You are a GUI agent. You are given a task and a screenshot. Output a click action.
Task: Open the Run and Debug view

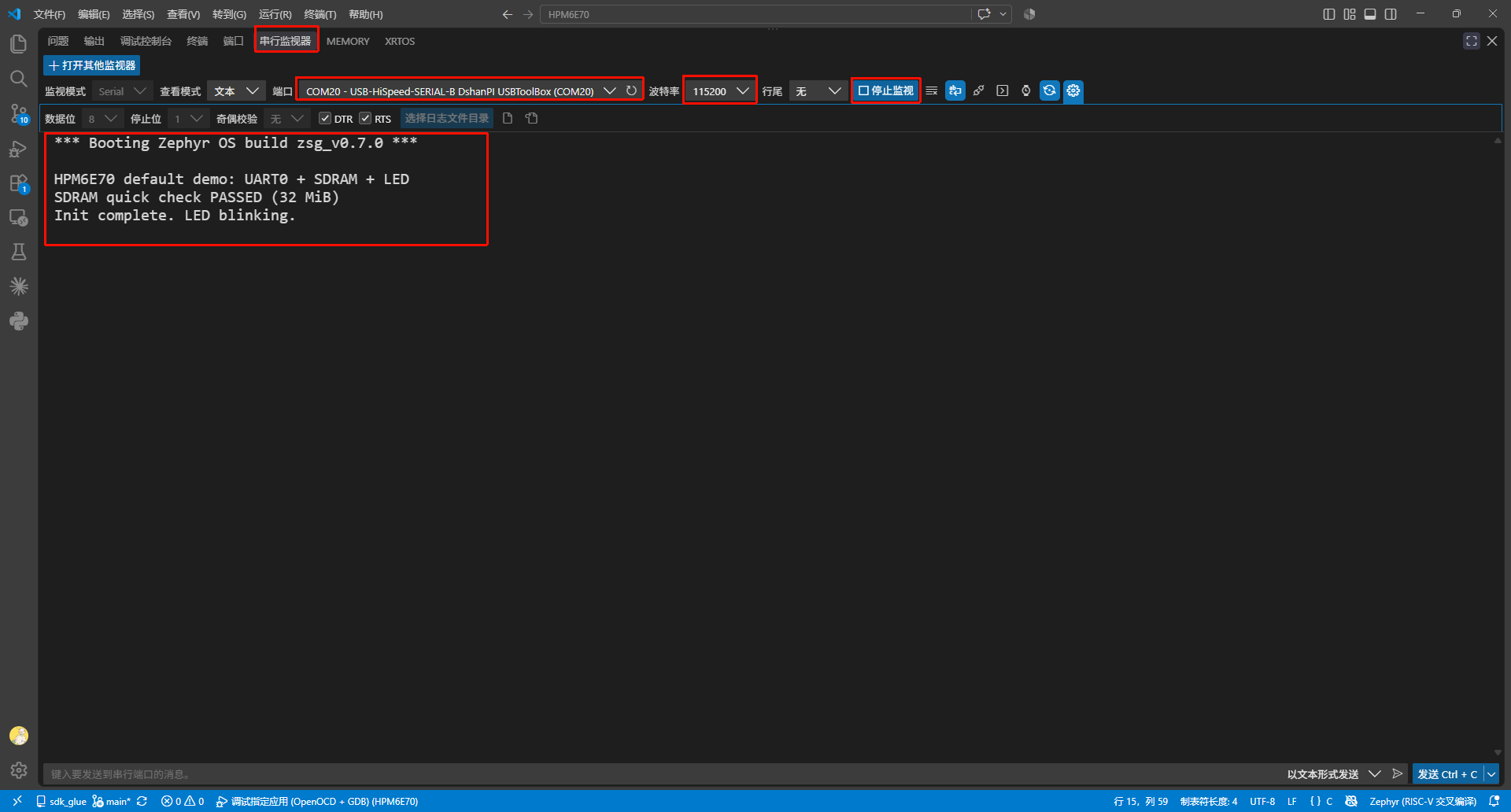click(x=19, y=149)
